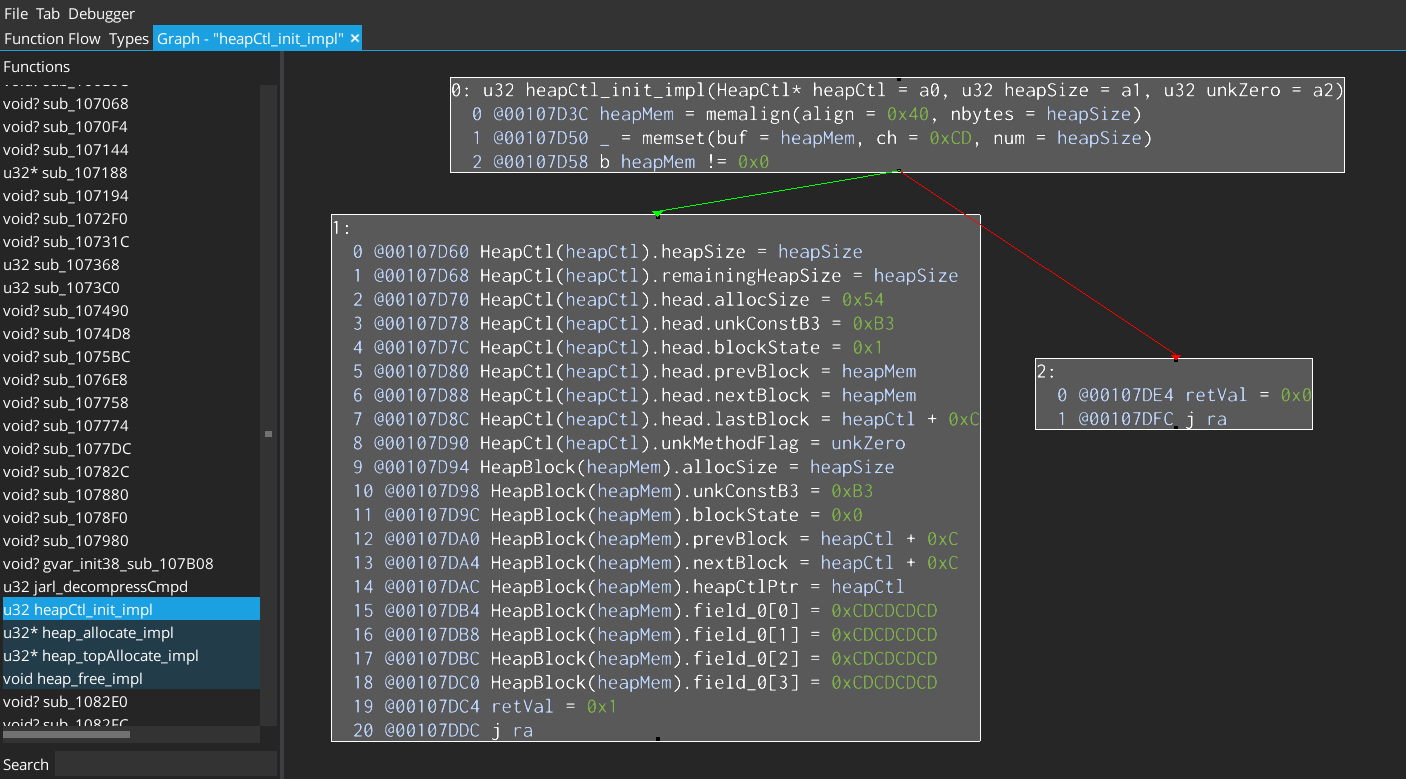Select the Graph heapCtl_init_impl tab

pos(250,38)
